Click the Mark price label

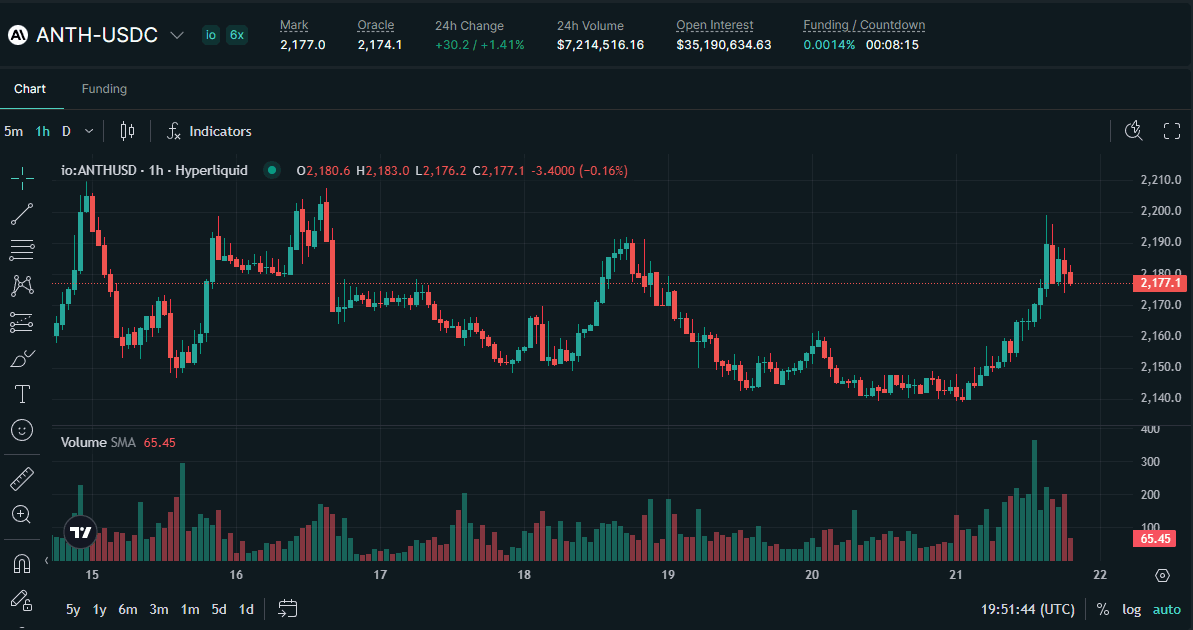pos(294,26)
